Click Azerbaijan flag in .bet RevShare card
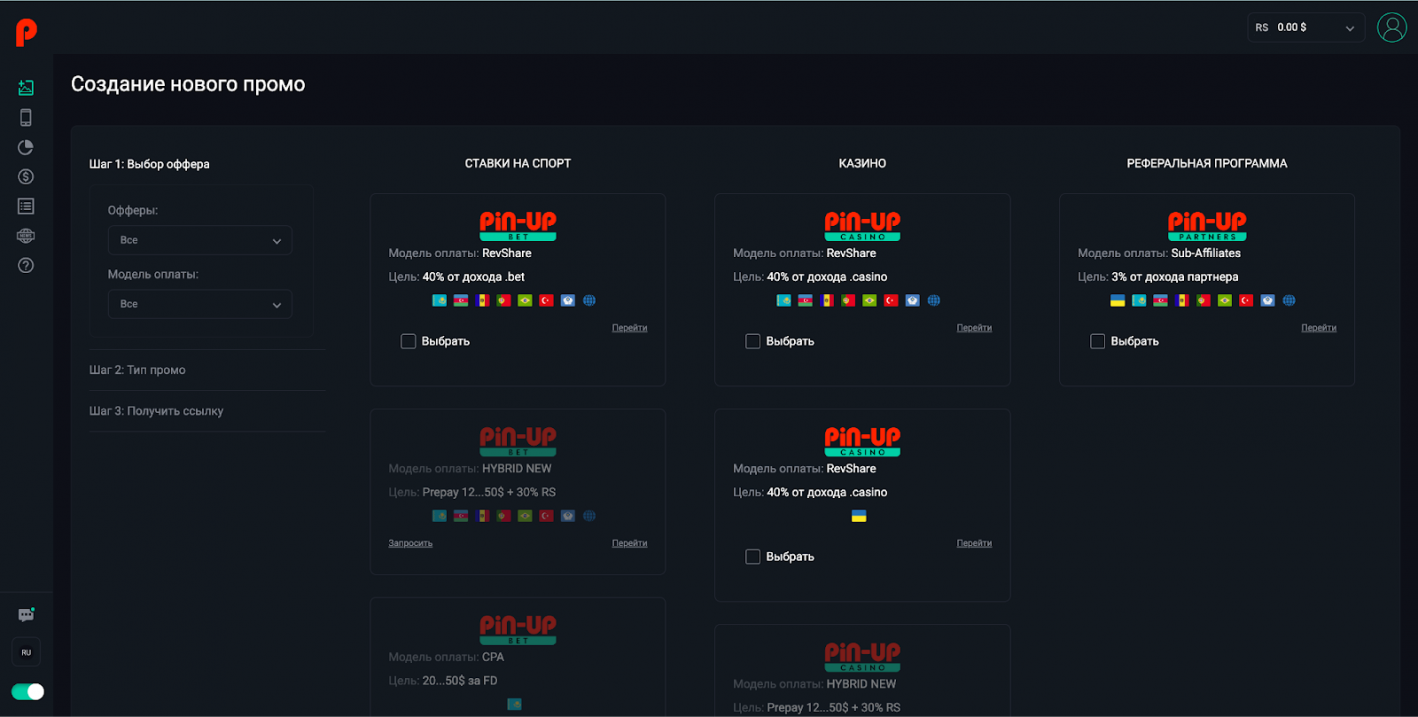 [461, 300]
